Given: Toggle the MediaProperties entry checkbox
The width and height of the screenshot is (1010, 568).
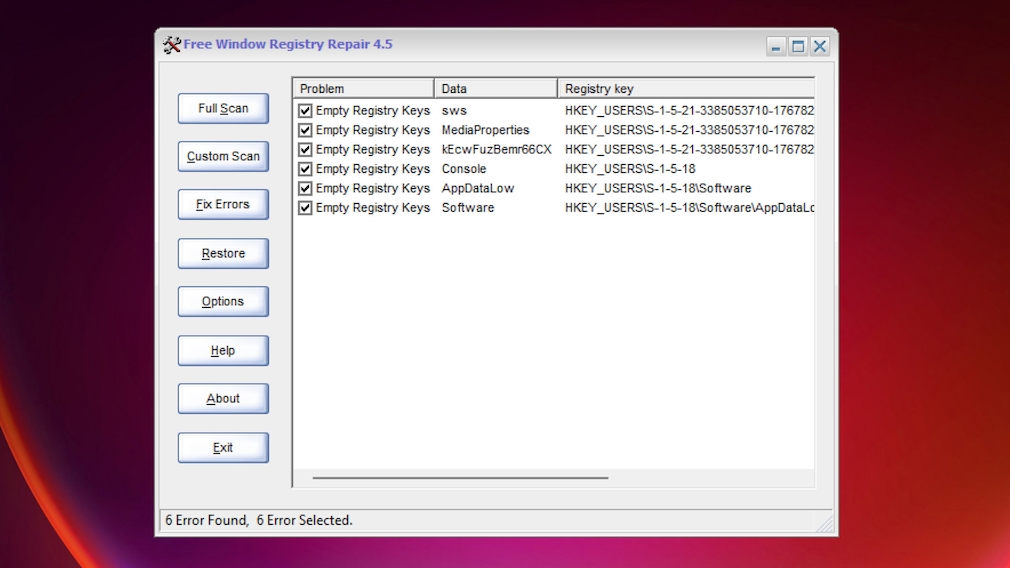Looking at the screenshot, I should [x=305, y=130].
